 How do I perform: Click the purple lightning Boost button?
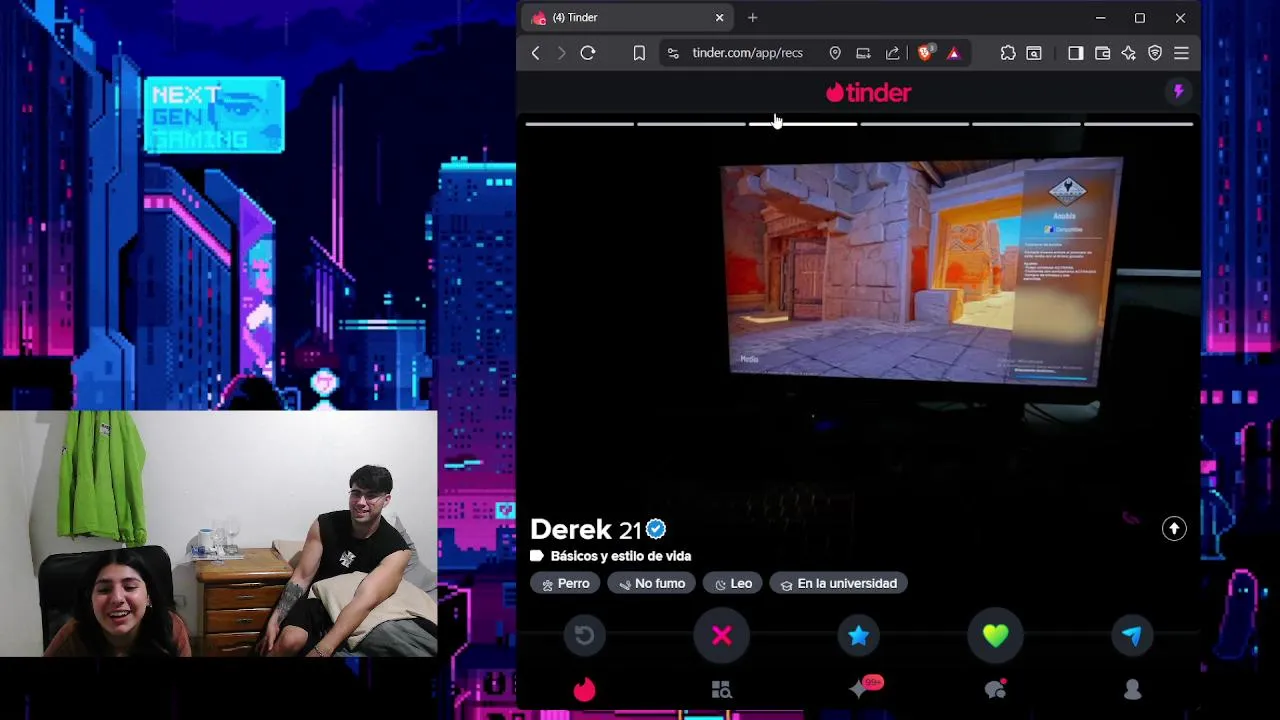[1178, 92]
